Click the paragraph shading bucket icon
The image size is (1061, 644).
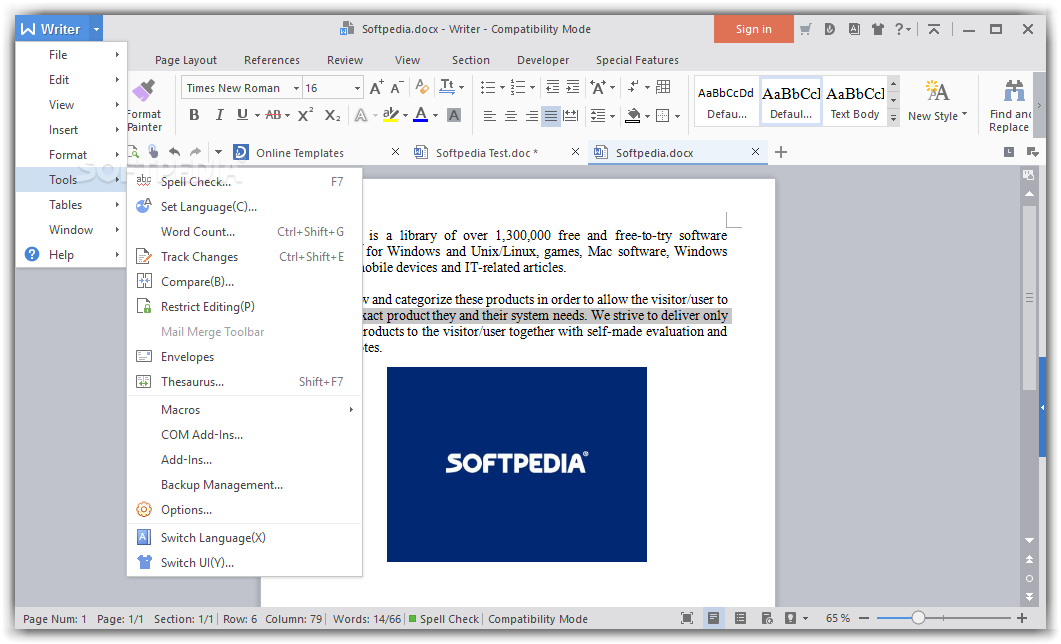(x=633, y=116)
